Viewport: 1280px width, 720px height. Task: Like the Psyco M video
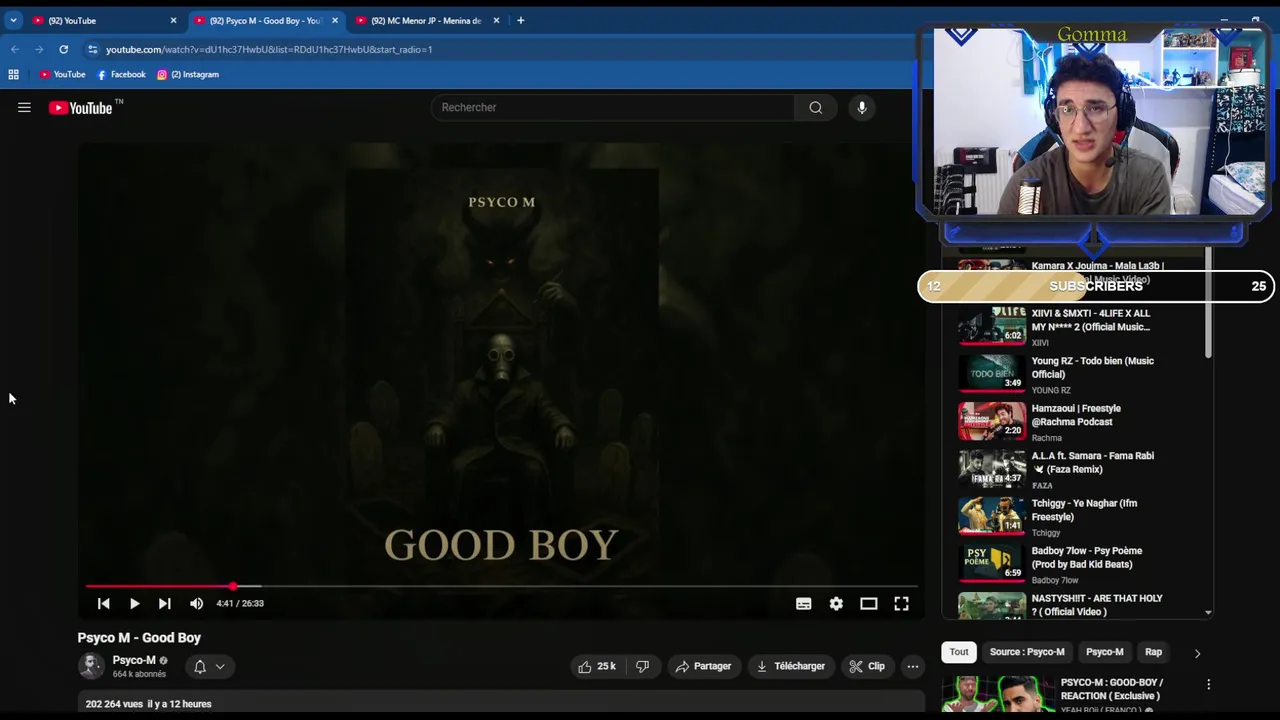[x=597, y=666]
